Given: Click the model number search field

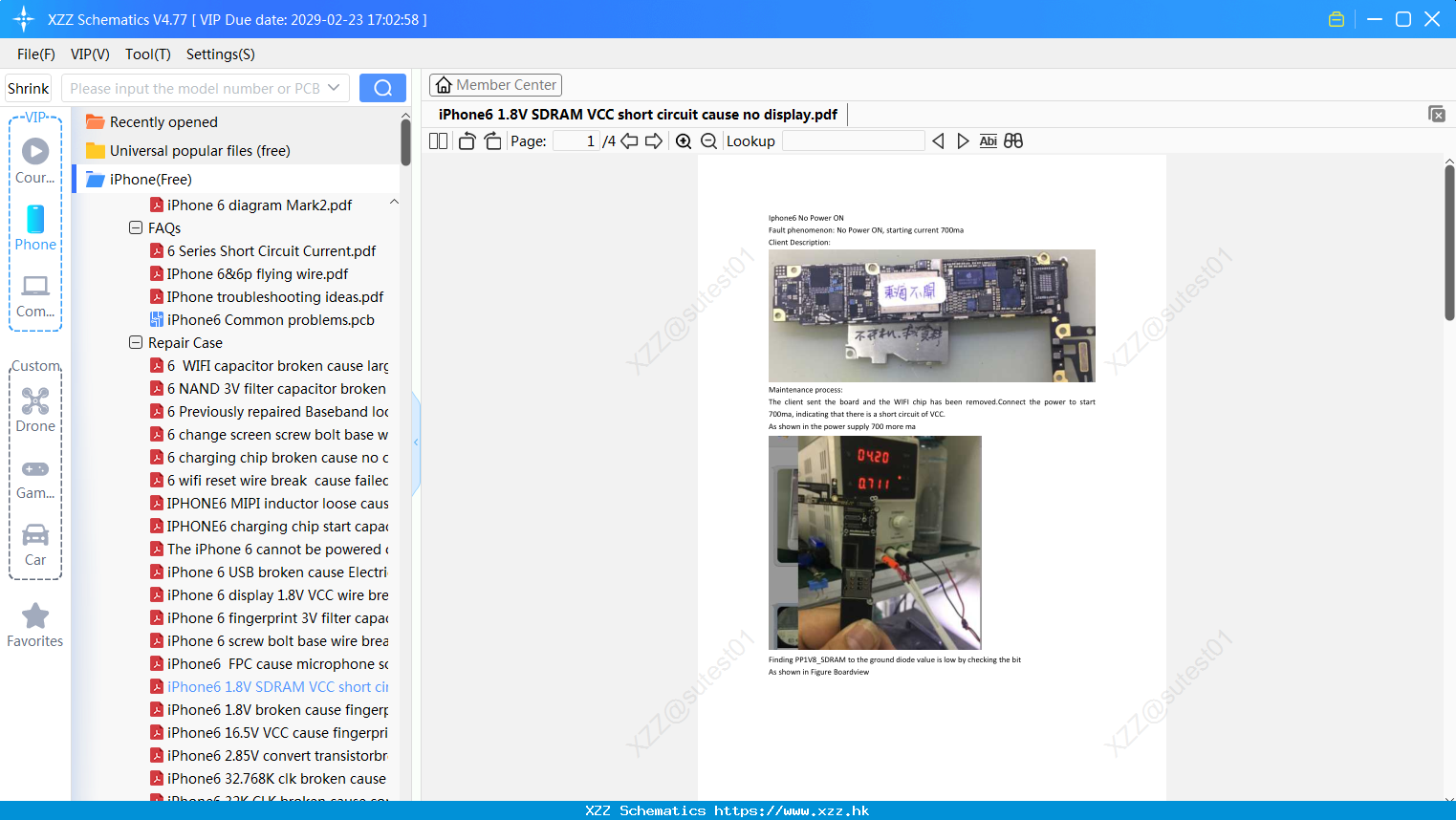Looking at the screenshot, I should point(196,88).
